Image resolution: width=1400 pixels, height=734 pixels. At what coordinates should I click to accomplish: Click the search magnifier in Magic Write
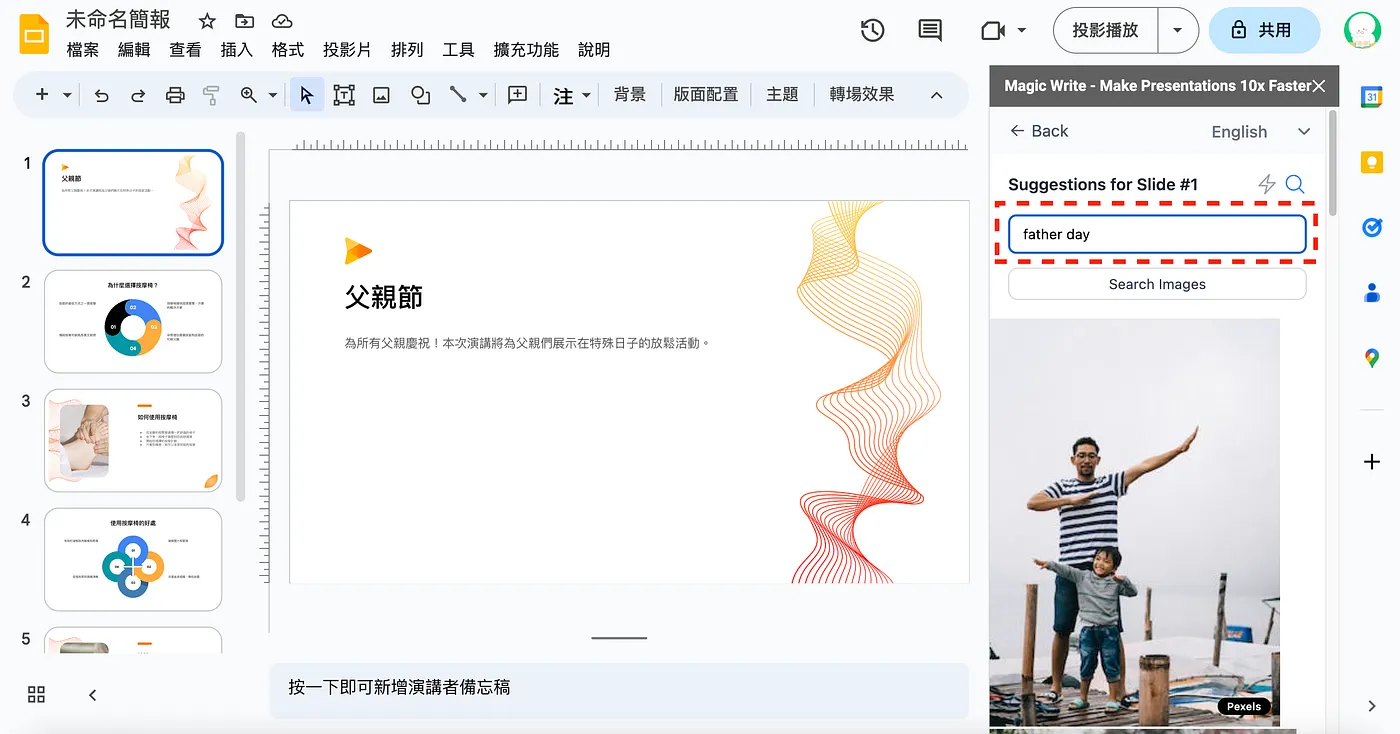coord(1295,184)
